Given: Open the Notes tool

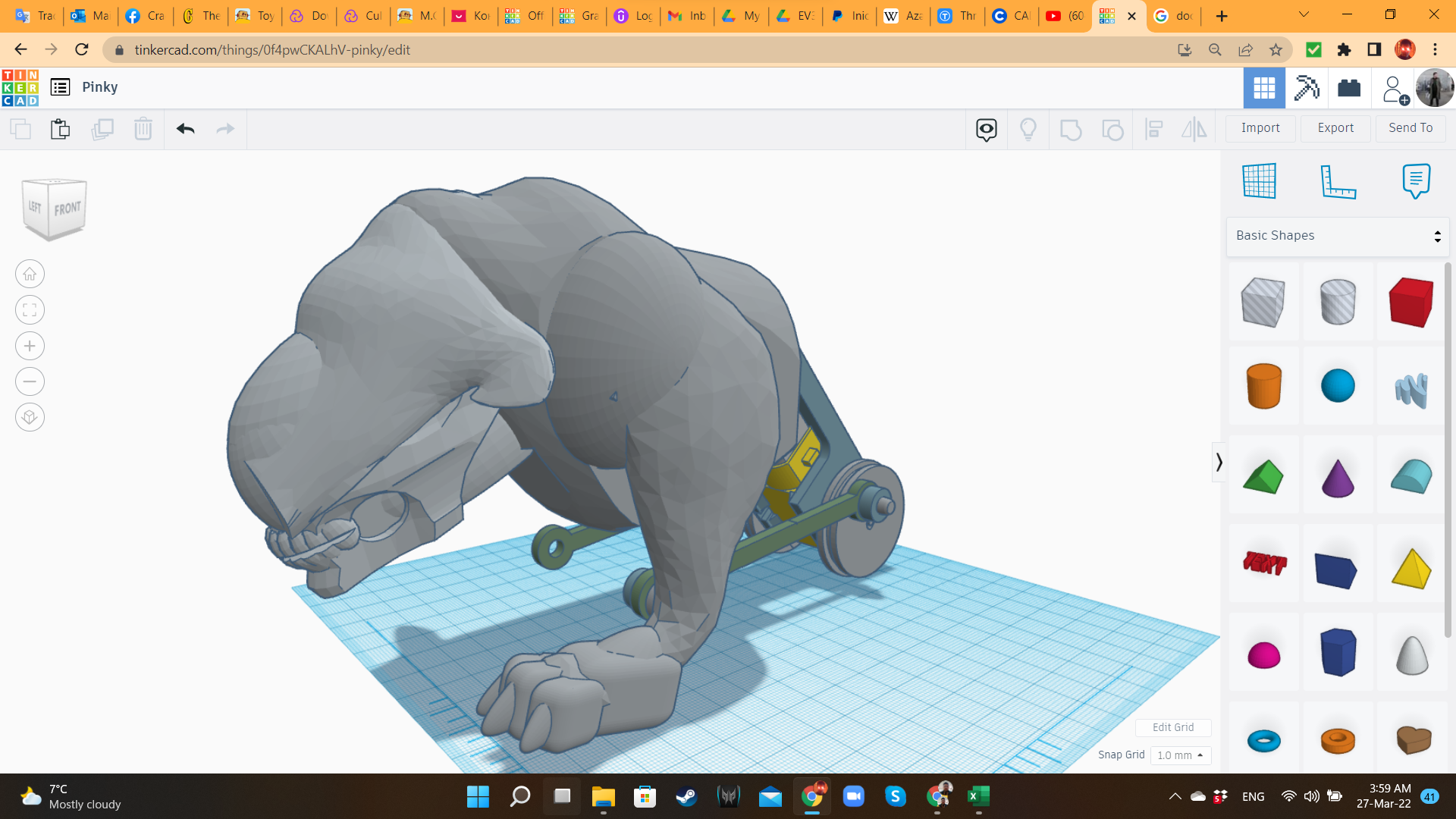Looking at the screenshot, I should (1416, 180).
